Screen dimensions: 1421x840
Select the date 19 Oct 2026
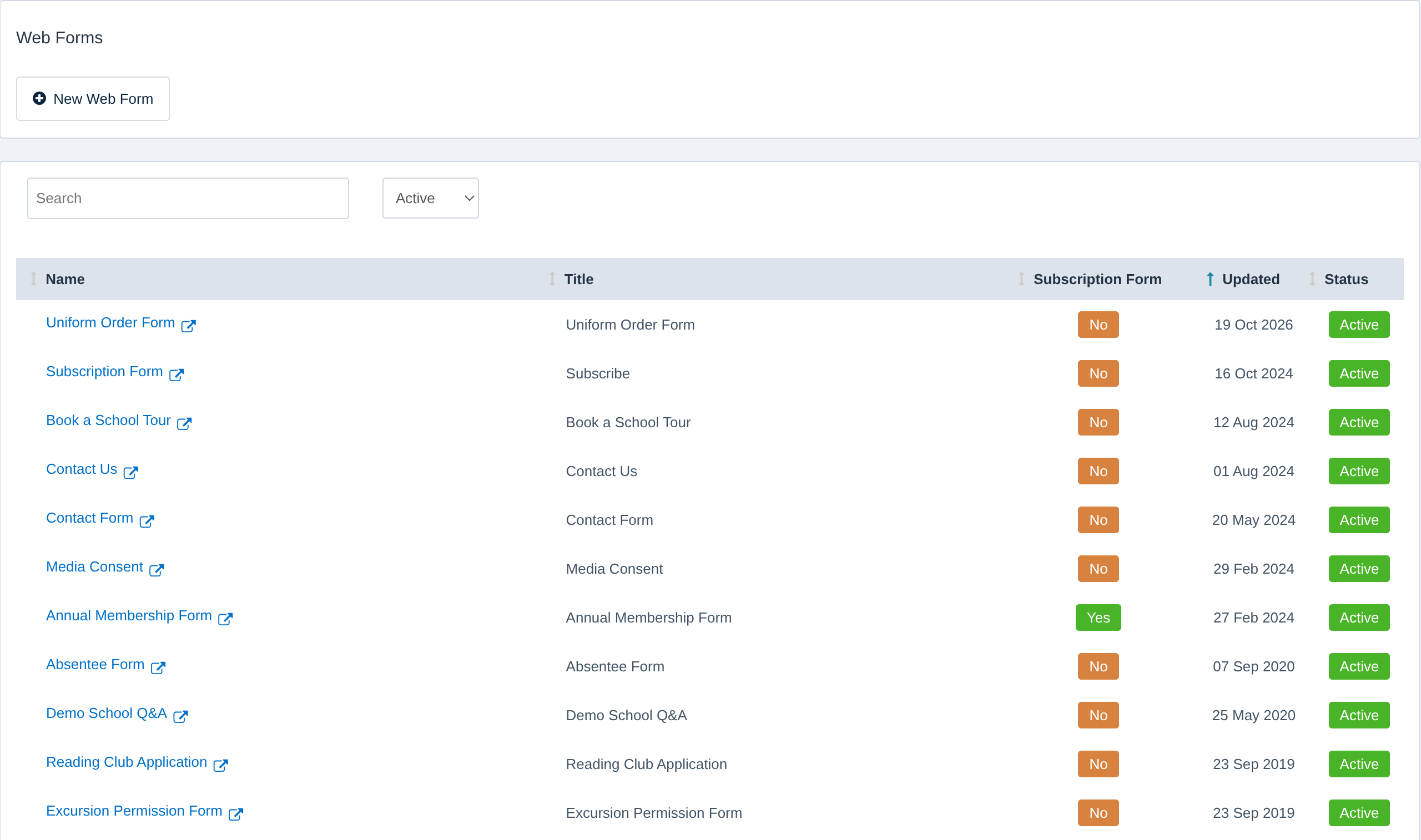(1254, 325)
